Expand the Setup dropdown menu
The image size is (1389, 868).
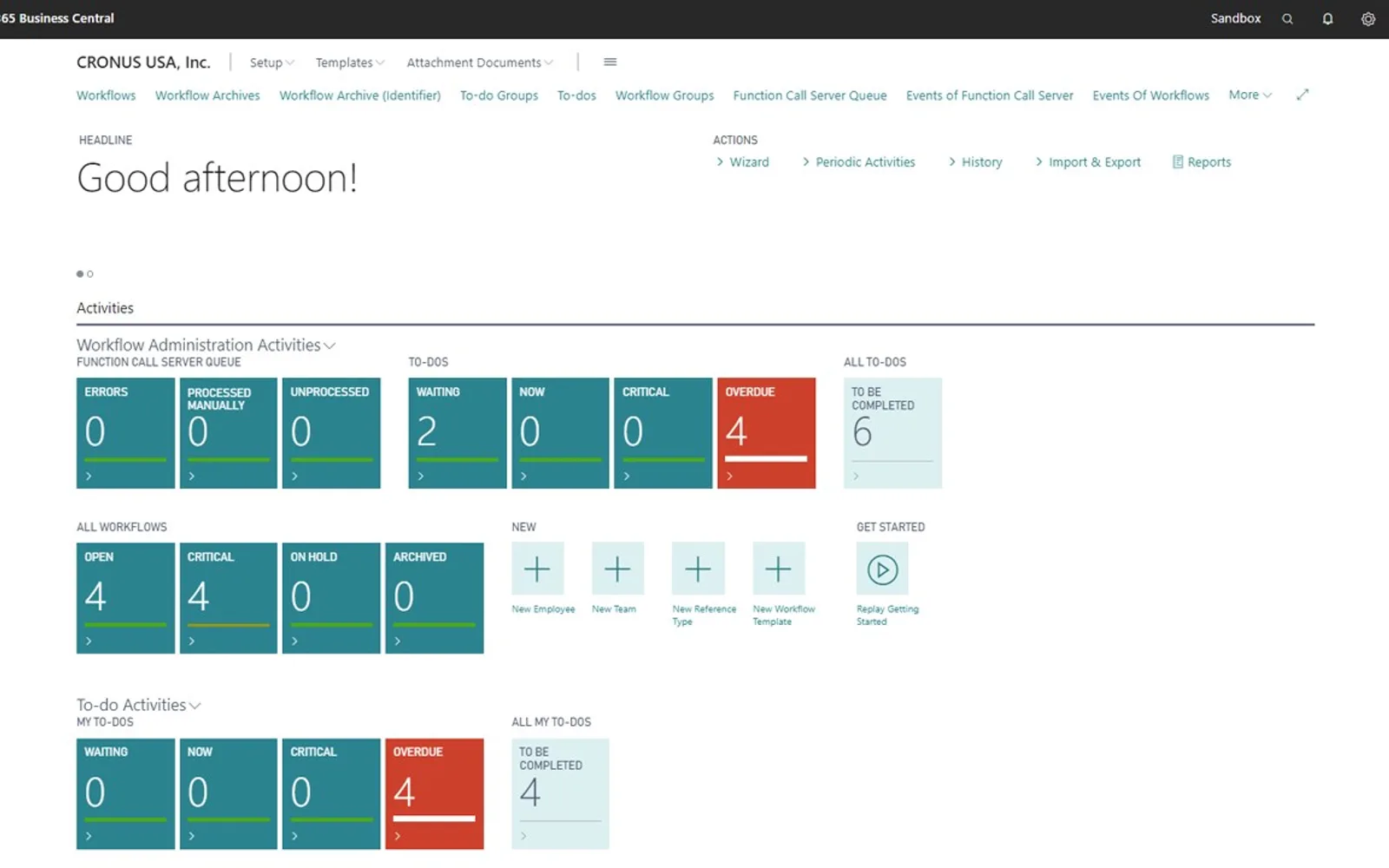[272, 62]
